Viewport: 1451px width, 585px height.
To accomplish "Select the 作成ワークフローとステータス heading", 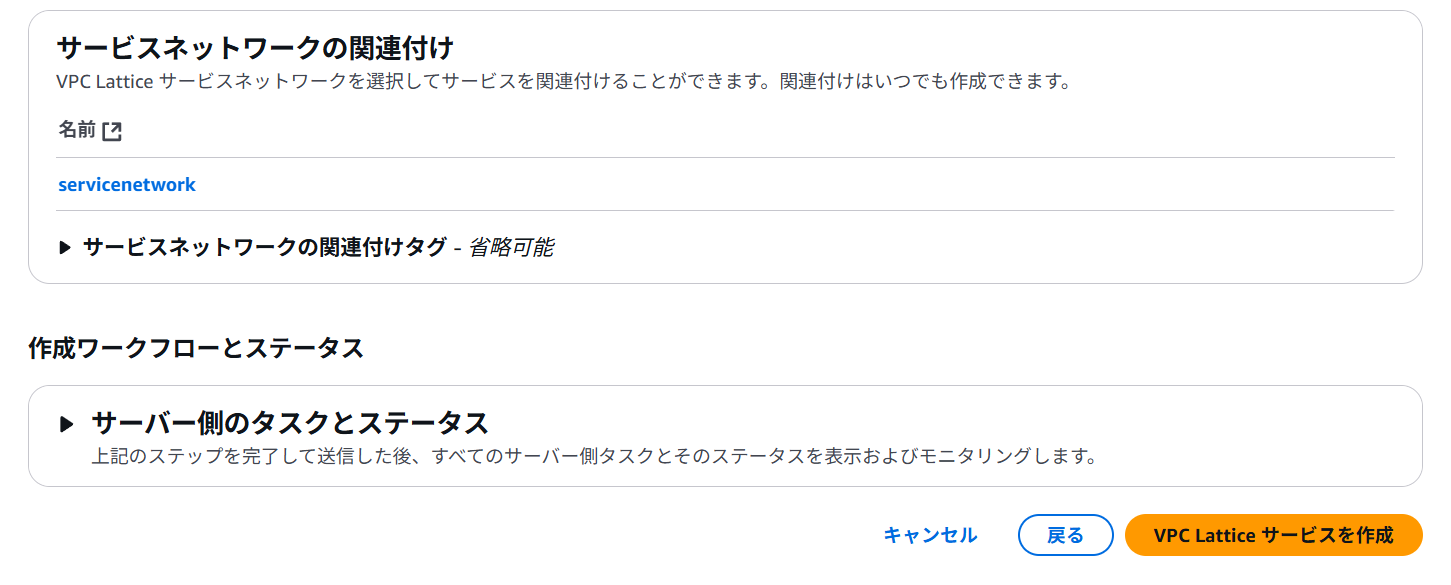I will pyautogui.click(x=196, y=348).
